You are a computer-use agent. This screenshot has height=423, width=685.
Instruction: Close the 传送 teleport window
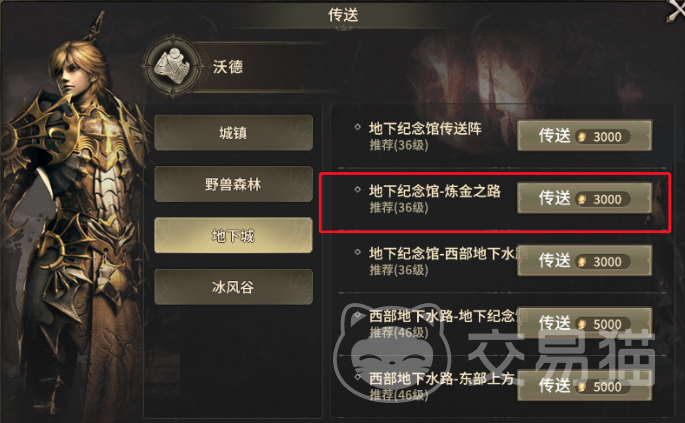pyautogui.click(x=677, y=10)
